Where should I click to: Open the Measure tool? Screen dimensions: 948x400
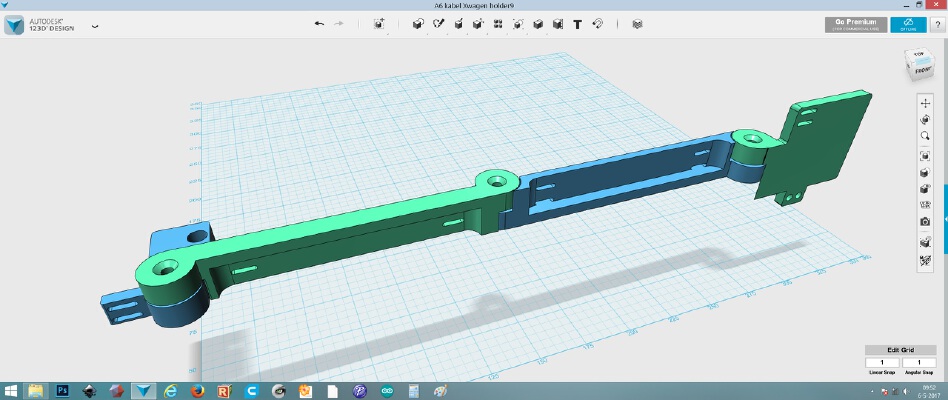tap(557, 24)
